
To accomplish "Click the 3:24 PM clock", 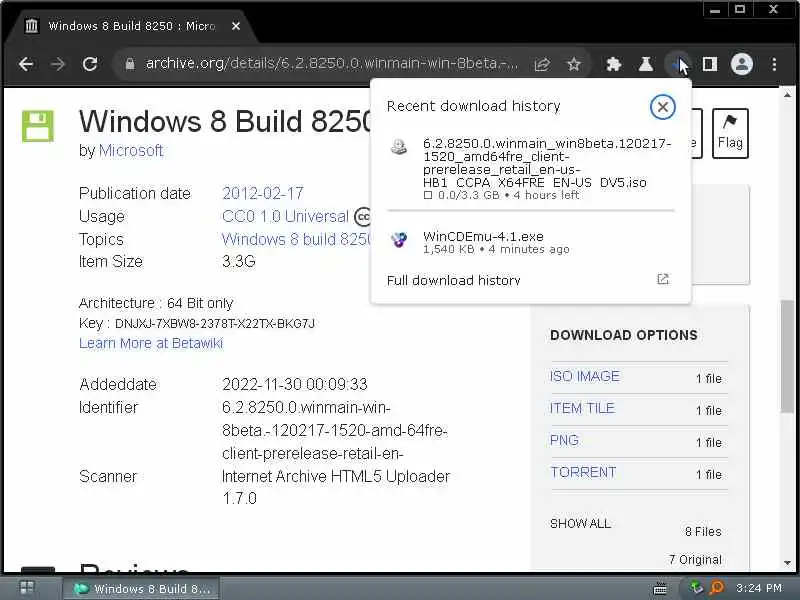I will pos(759,588).
